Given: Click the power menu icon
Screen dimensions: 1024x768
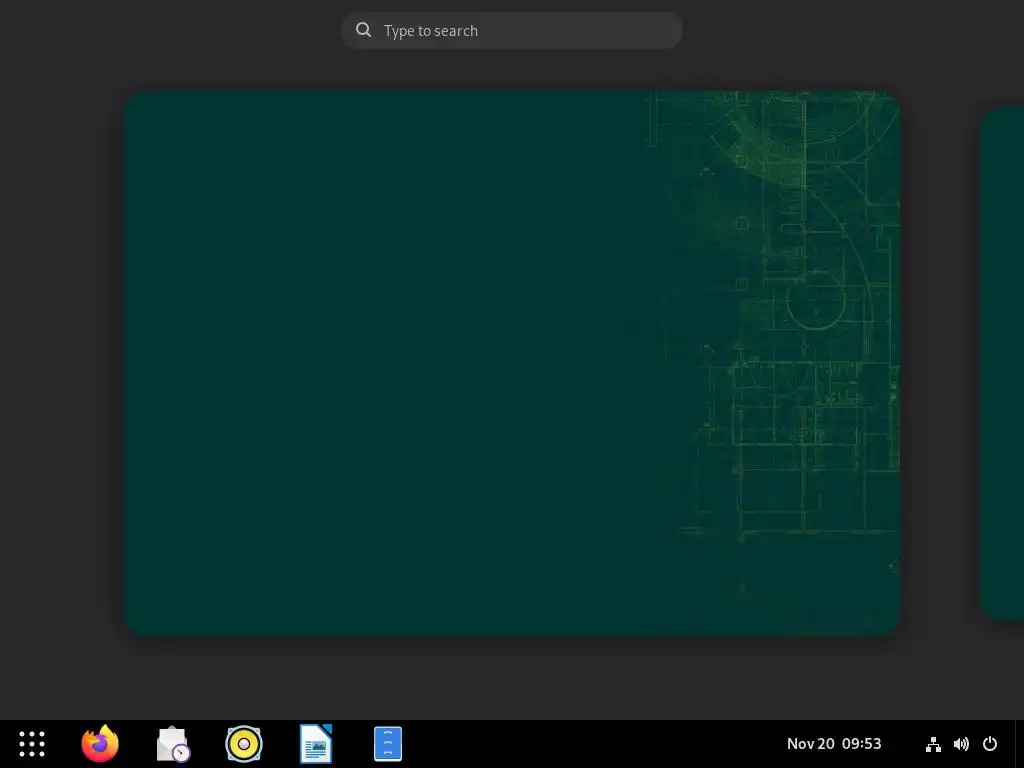Looking at the screenshot, I should coord(990,744).
